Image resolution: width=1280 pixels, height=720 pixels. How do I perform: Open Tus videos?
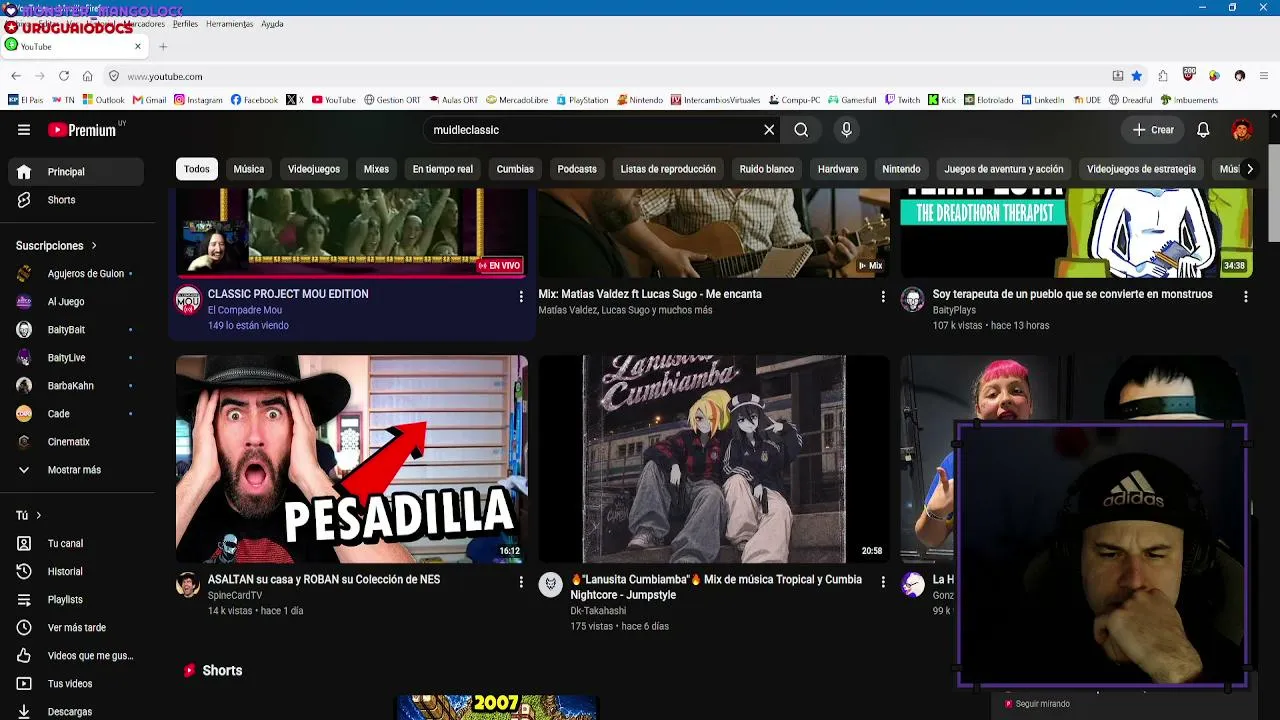76,684
